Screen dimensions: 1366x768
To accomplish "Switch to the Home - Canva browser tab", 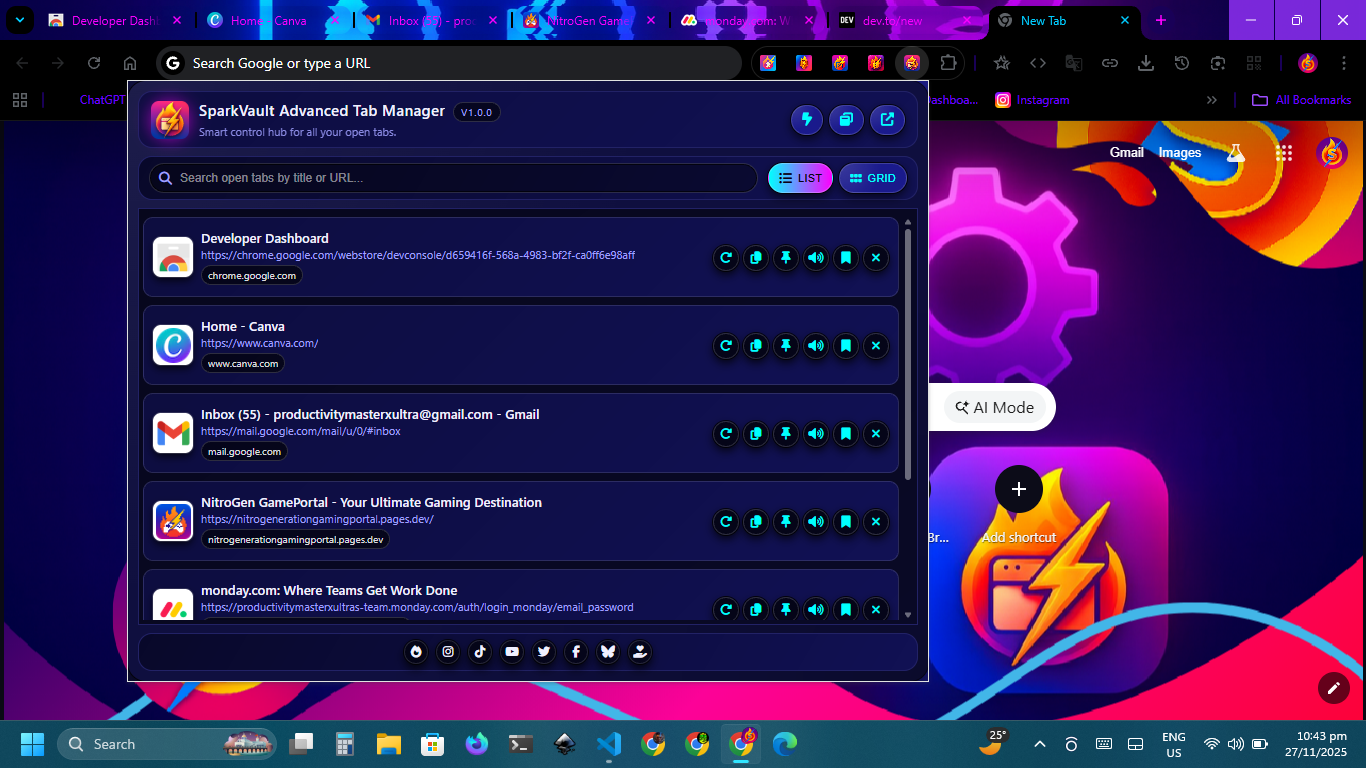I will tap(266, 20).
